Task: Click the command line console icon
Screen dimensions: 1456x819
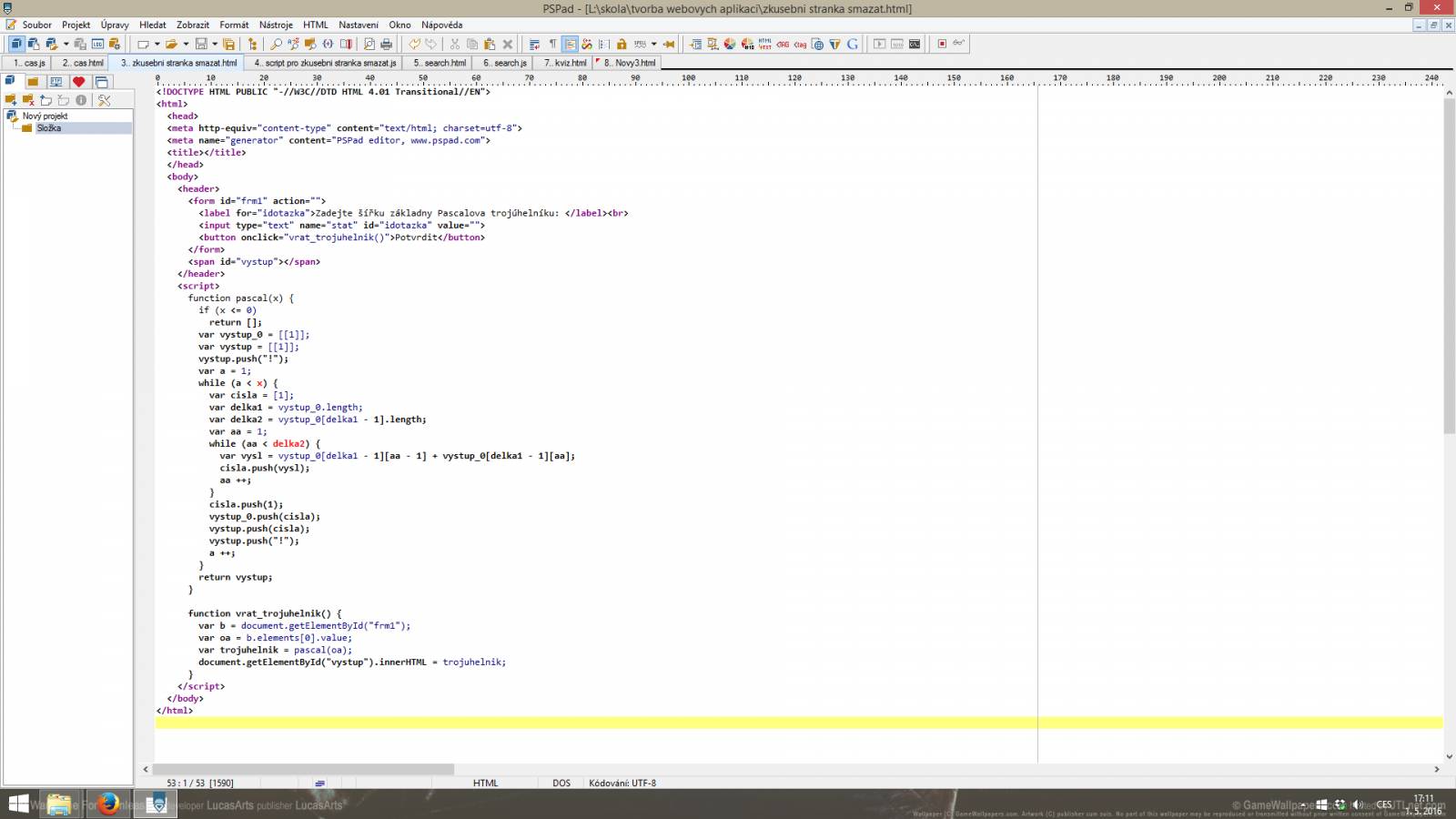Action: coord(915,44)
